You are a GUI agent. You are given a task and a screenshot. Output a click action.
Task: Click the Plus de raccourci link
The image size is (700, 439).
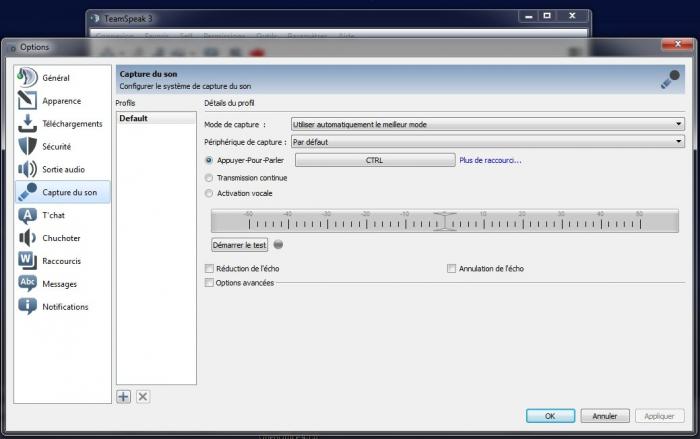tap(490, 160)
